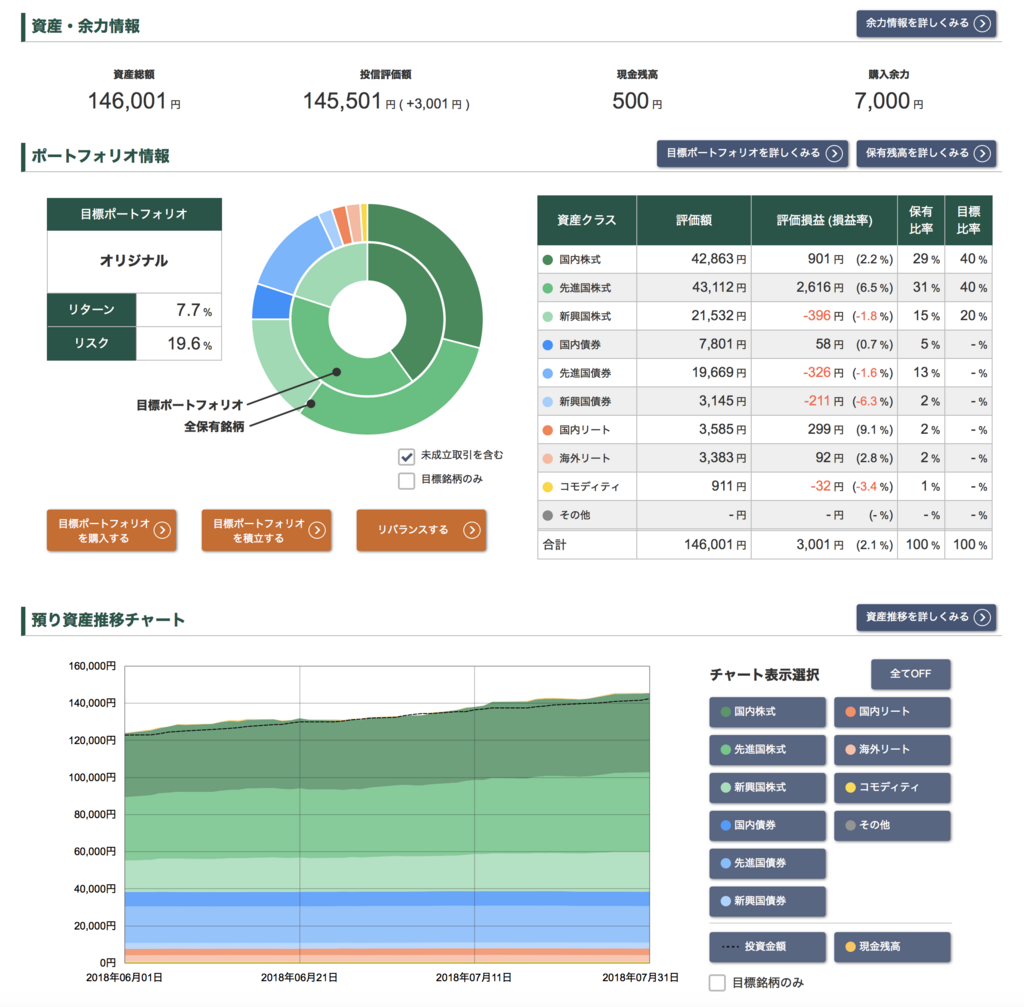Click the arrow icon on リバランスする
1024x1007 pixels.
(472, 530)
